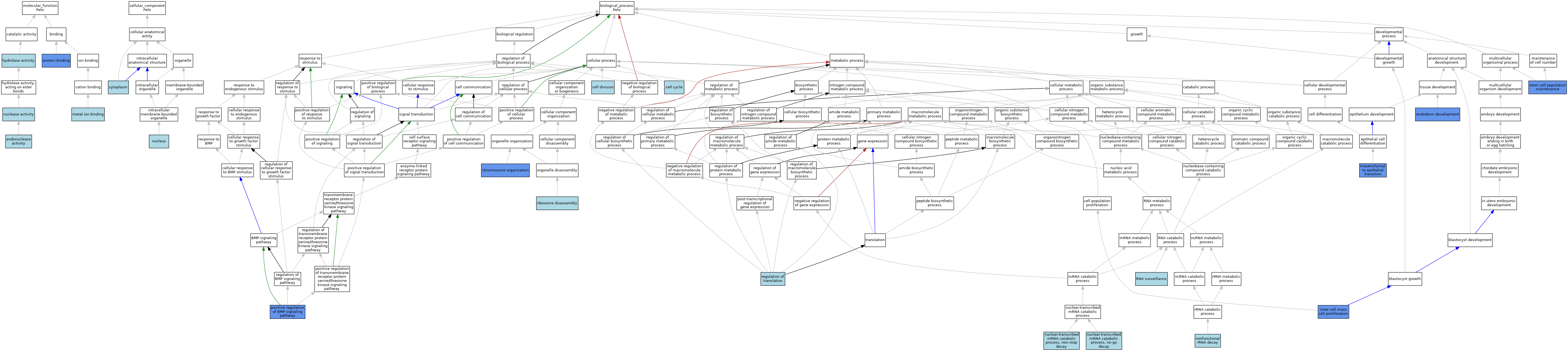Image resolution: width=1568 pixels, height=351 pixels.
Task: Click the 'cation binding' node
Action: [88, 87]
